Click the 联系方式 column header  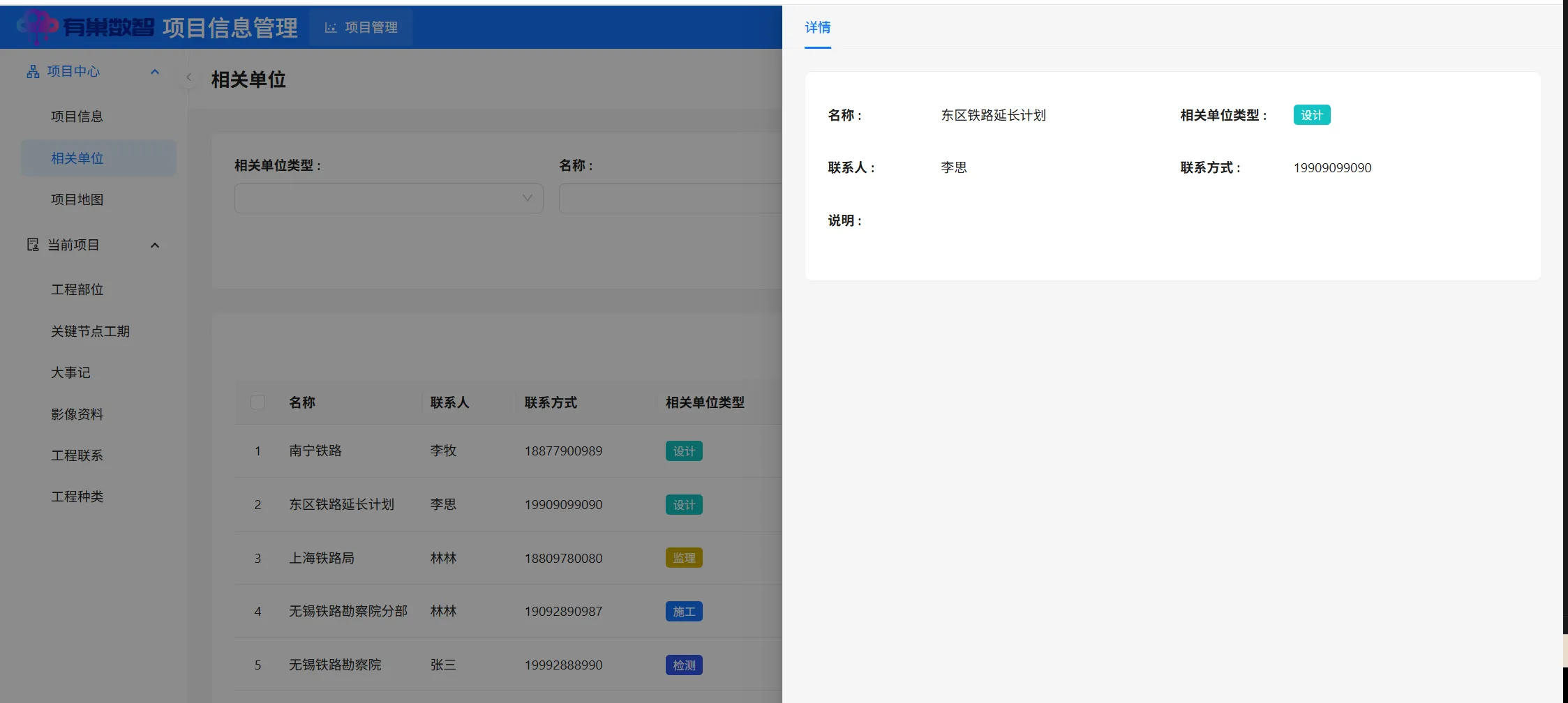pyautogui.click(x=551, y=402)
